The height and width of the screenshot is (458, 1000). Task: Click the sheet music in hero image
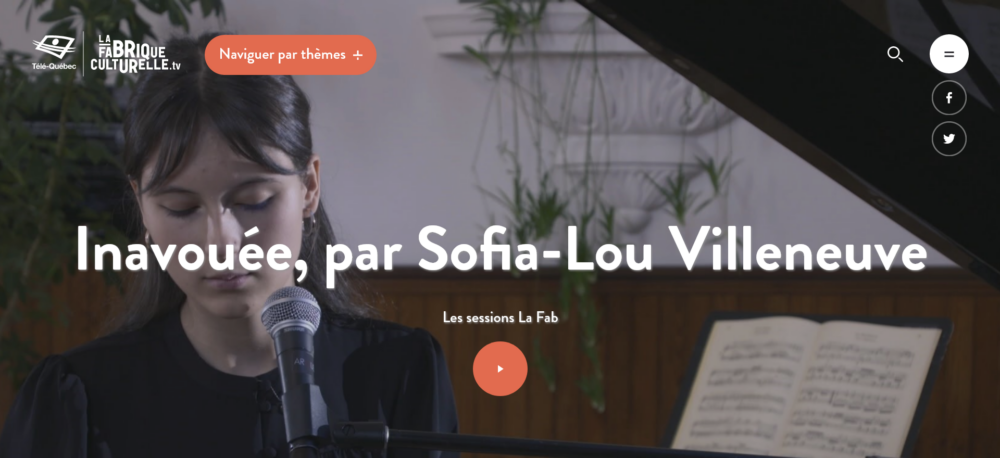point(809,387)
